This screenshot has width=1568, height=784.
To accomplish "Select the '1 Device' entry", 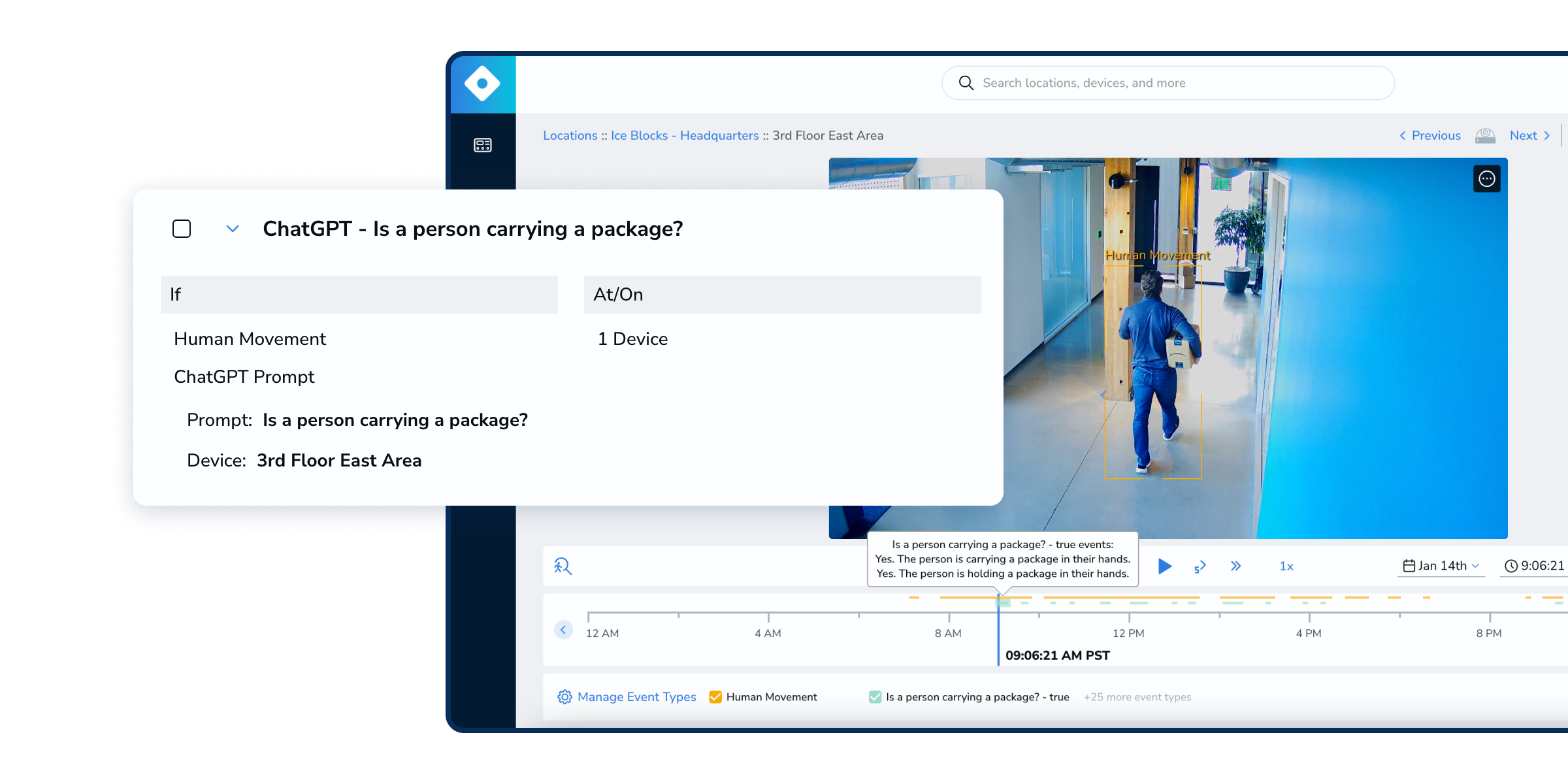I will tap(632, 339).
